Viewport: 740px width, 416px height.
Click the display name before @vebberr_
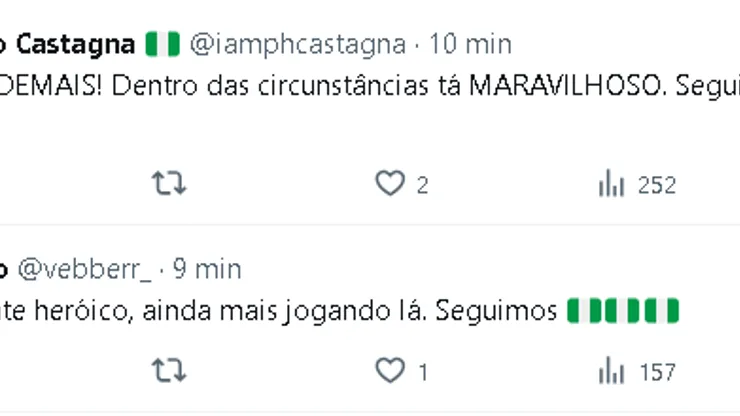tap(4, 269)
